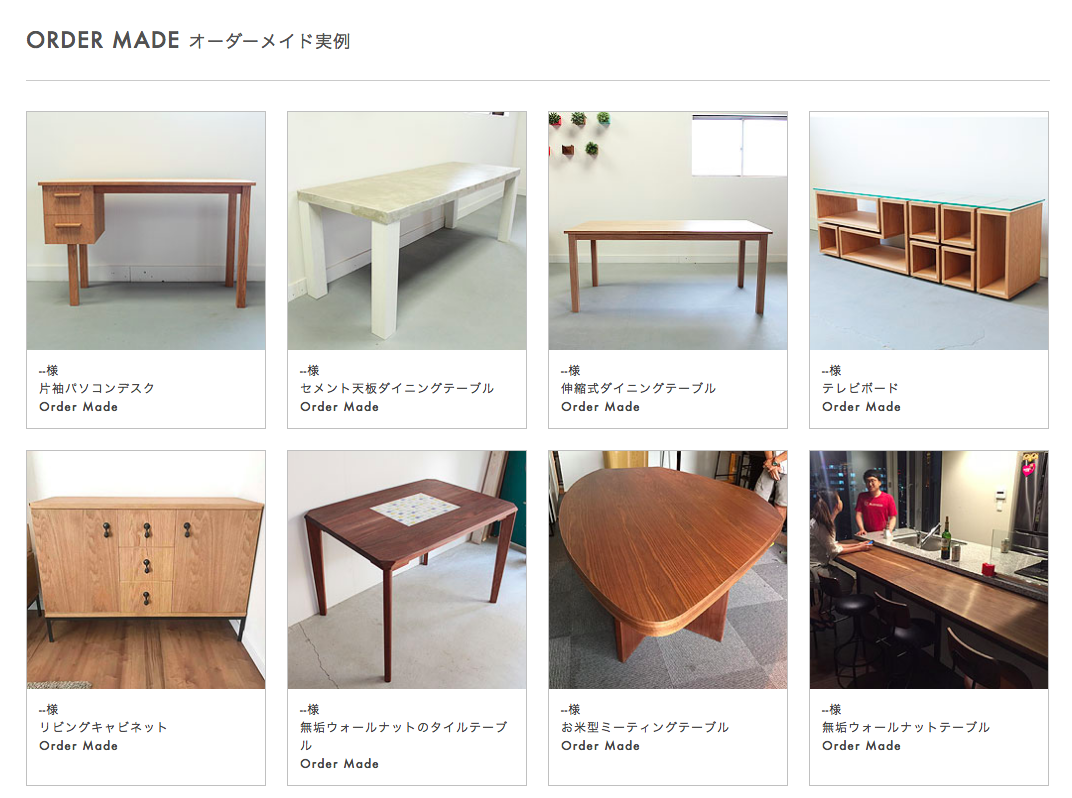
Task: Click the 無垢ウォールナットのタイルテーブル title link
Action: click(x=403, y=736)
